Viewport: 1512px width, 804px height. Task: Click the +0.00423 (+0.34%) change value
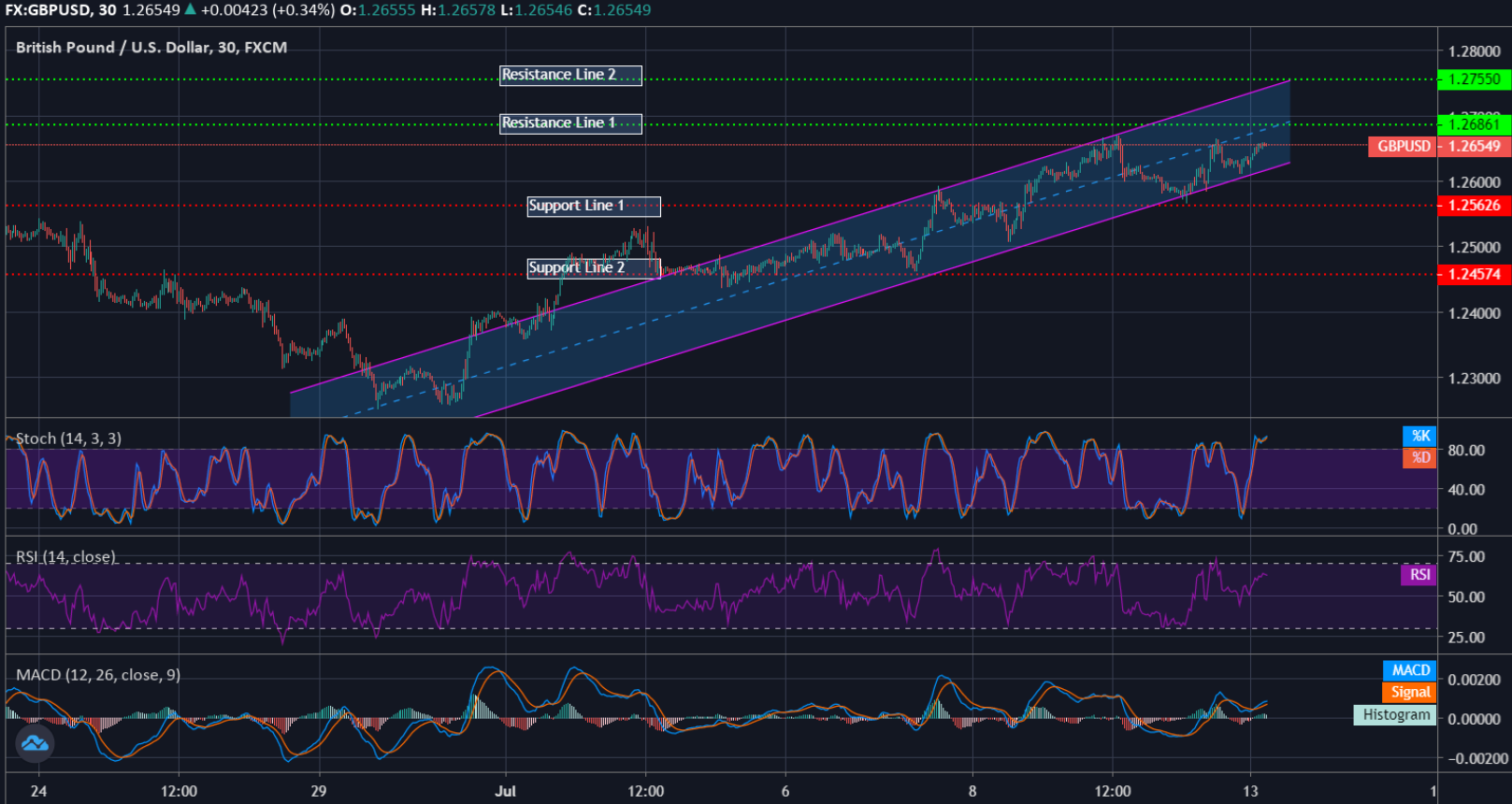[x=267, y=10]
